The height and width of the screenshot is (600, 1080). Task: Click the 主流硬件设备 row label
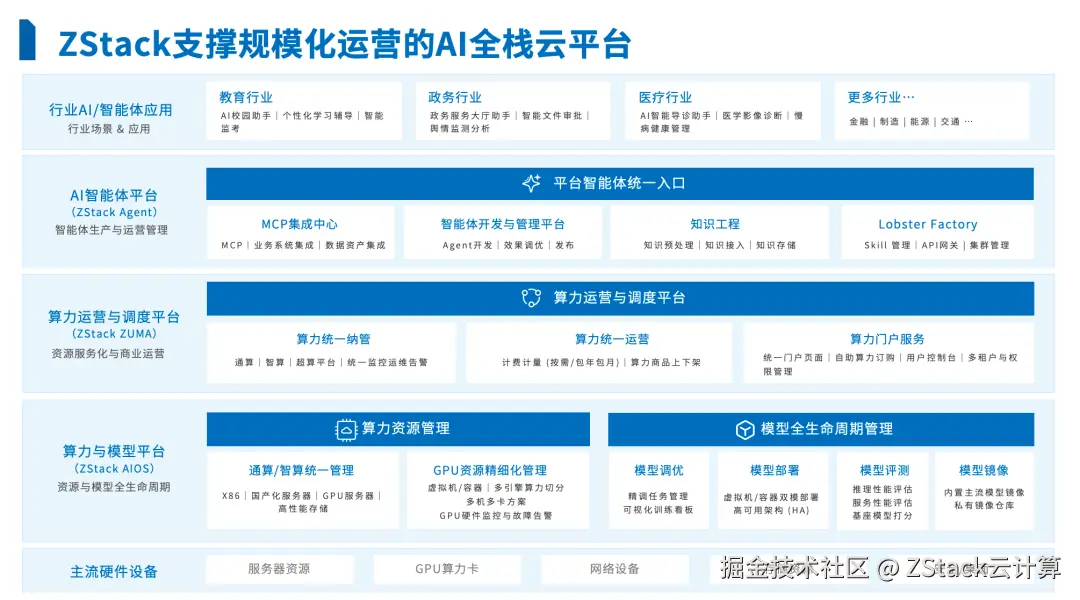pos(114,572)
